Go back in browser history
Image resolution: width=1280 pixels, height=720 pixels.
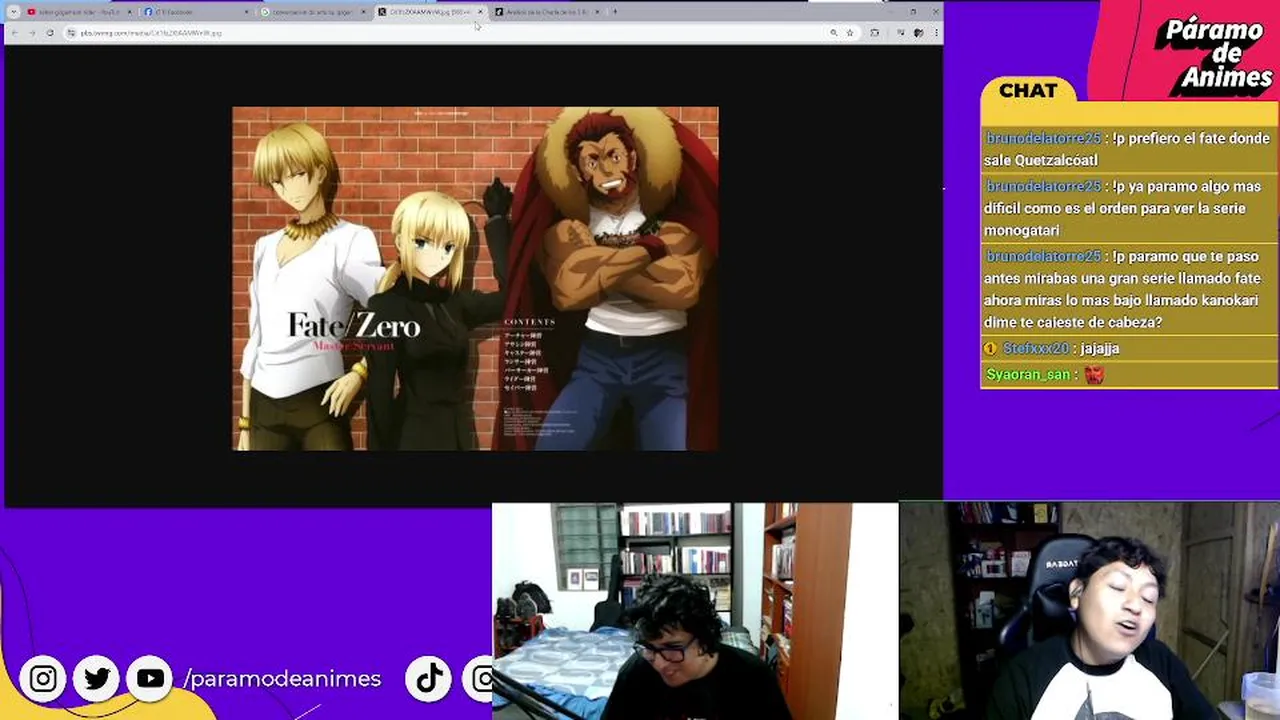[14, 33]
